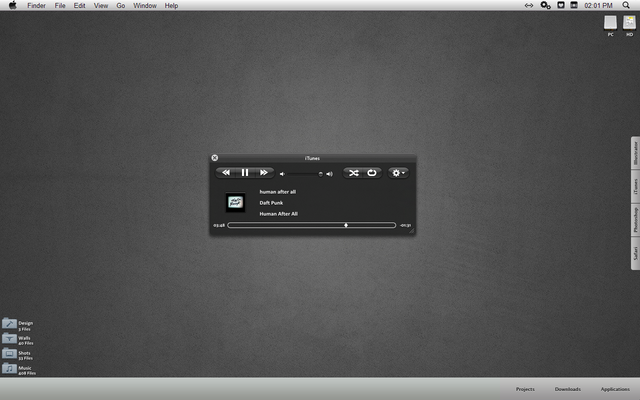Click the low-volume speaker icon

[x=282, y=174]
